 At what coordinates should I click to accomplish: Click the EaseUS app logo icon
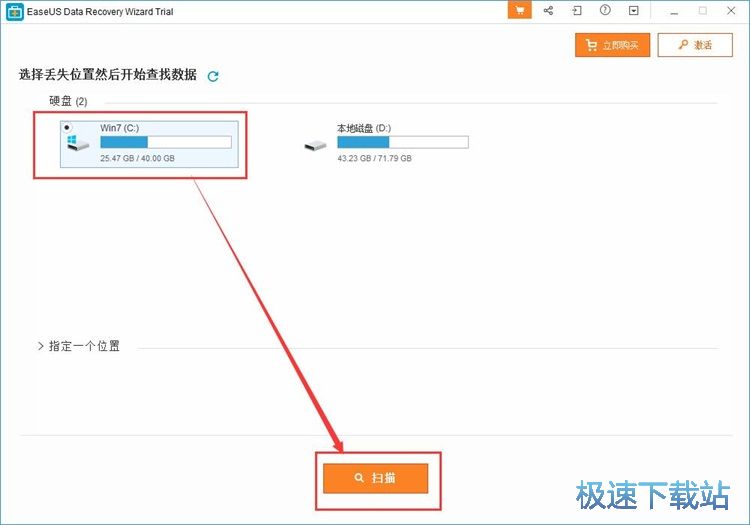tap(15, 12)
